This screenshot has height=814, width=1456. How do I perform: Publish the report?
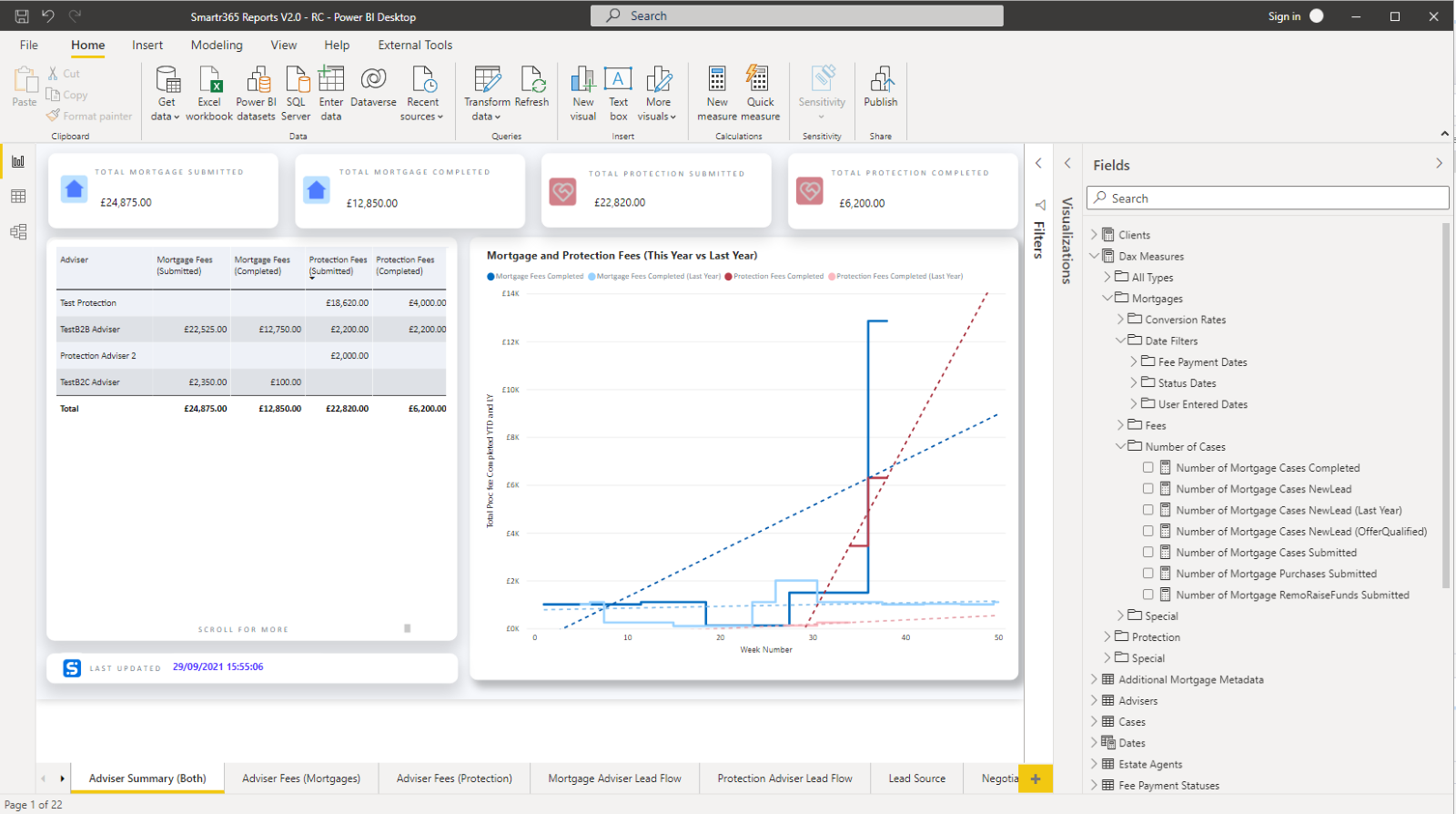point(881,86)
